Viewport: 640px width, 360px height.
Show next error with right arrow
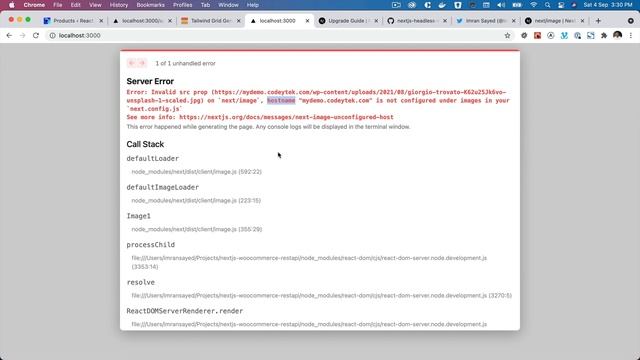coord(142,63)
